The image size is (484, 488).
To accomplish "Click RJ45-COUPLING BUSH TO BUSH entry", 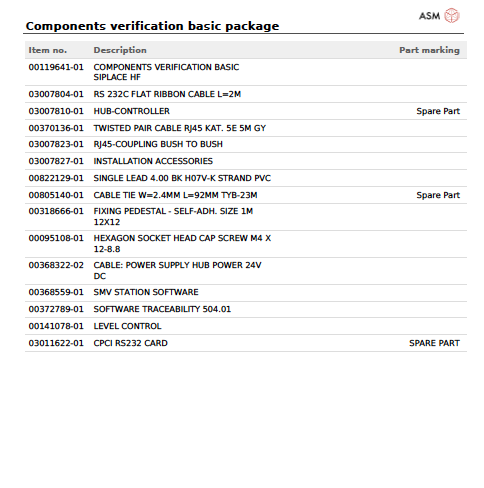I will click(x=158, y=144).
